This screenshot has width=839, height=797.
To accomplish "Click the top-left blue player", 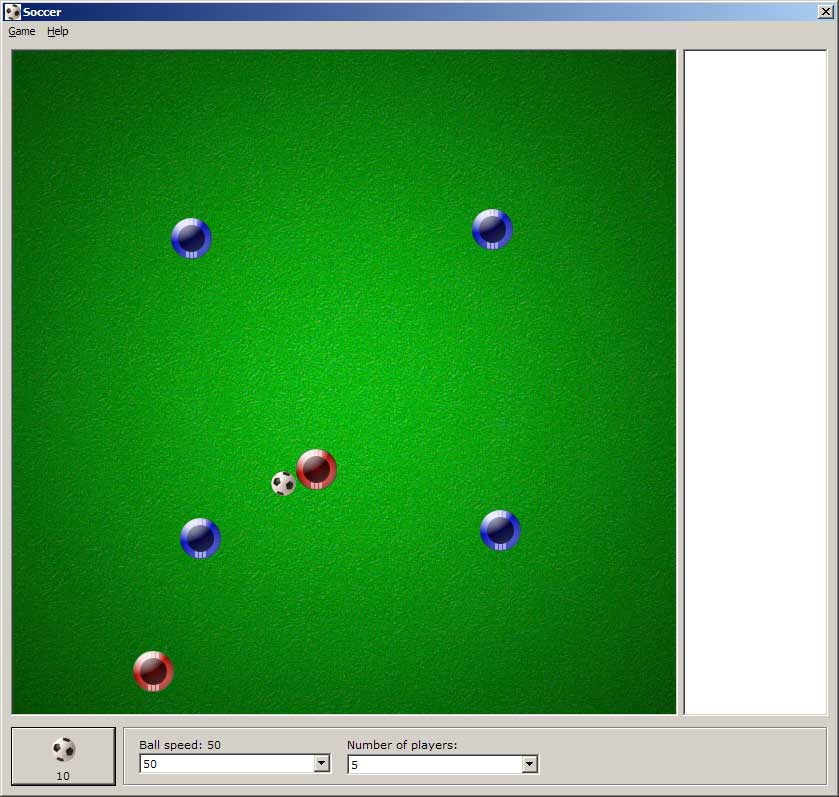I will click(x=191, y=238).
